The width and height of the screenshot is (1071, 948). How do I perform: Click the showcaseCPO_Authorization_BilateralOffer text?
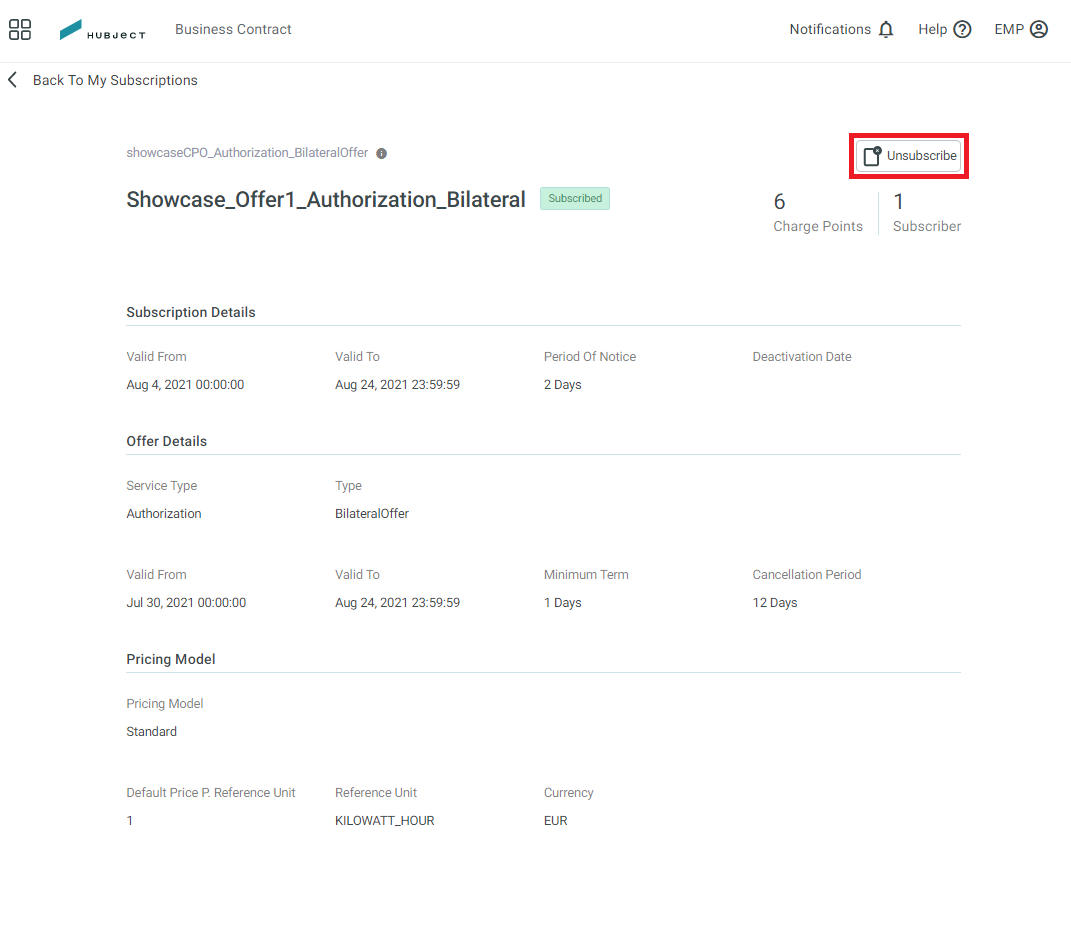[247, 153]
